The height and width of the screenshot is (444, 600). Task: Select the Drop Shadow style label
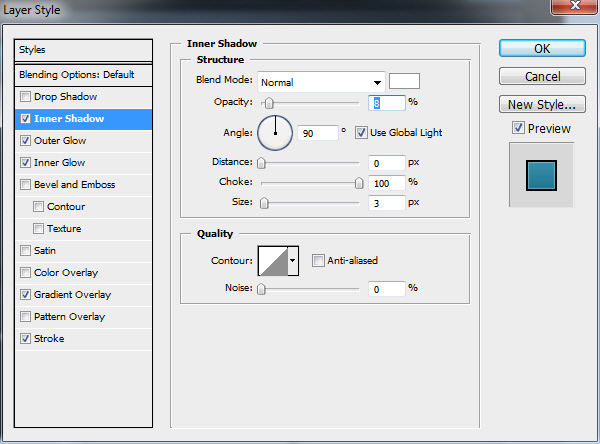tap(65, 96)
